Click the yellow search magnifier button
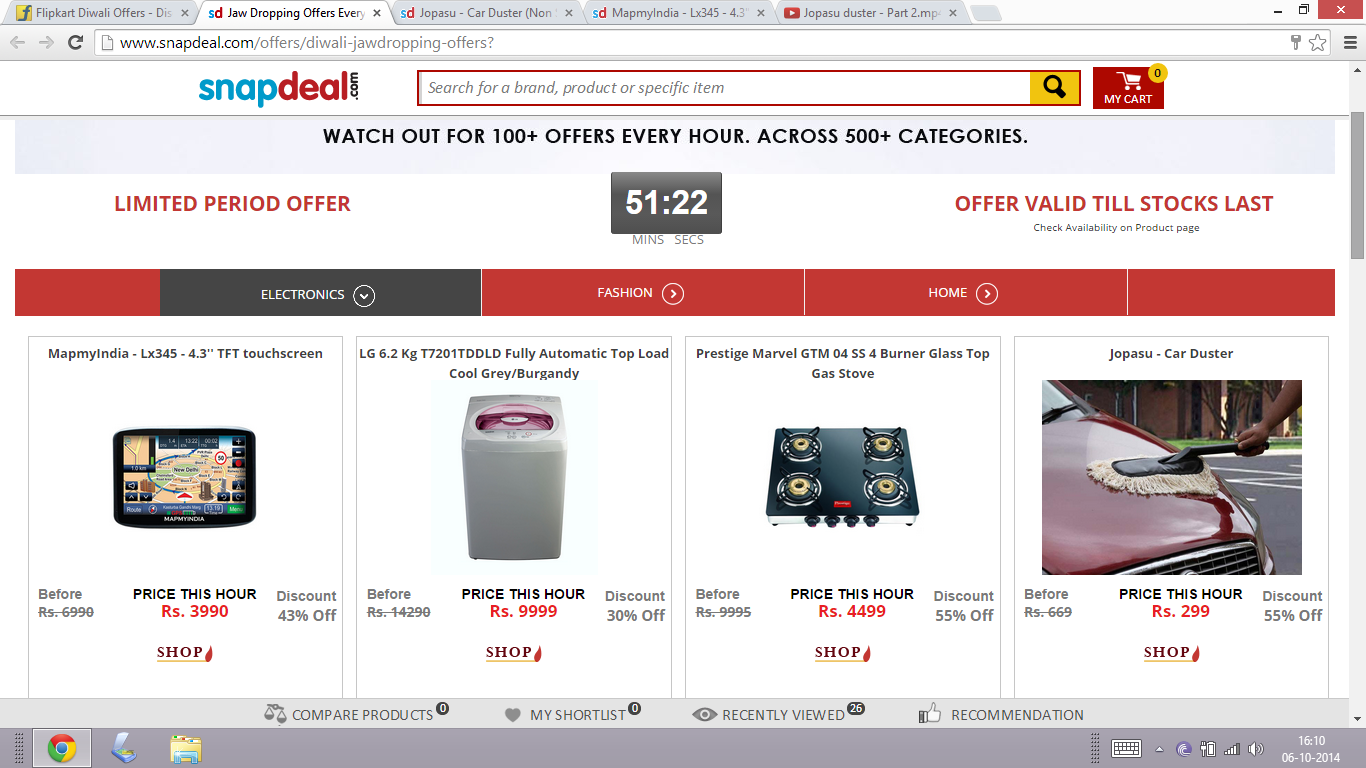This screenshot has width=1366, height=768. 1054,87
